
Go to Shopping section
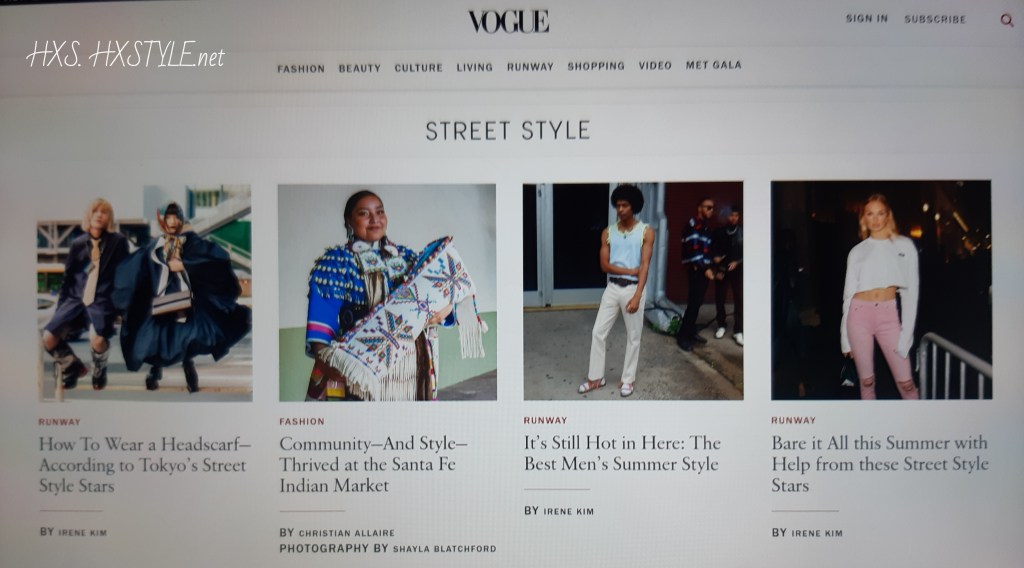point(596,66)
